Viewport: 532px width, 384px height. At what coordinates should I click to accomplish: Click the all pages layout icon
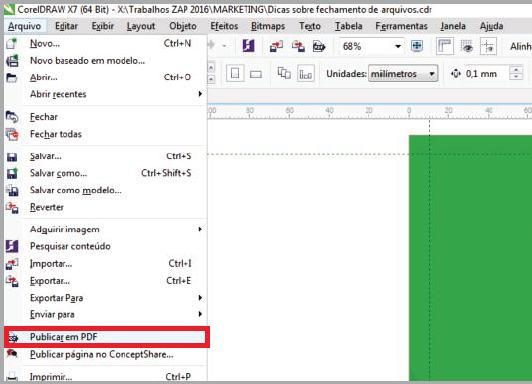click(x=284, y=73)
